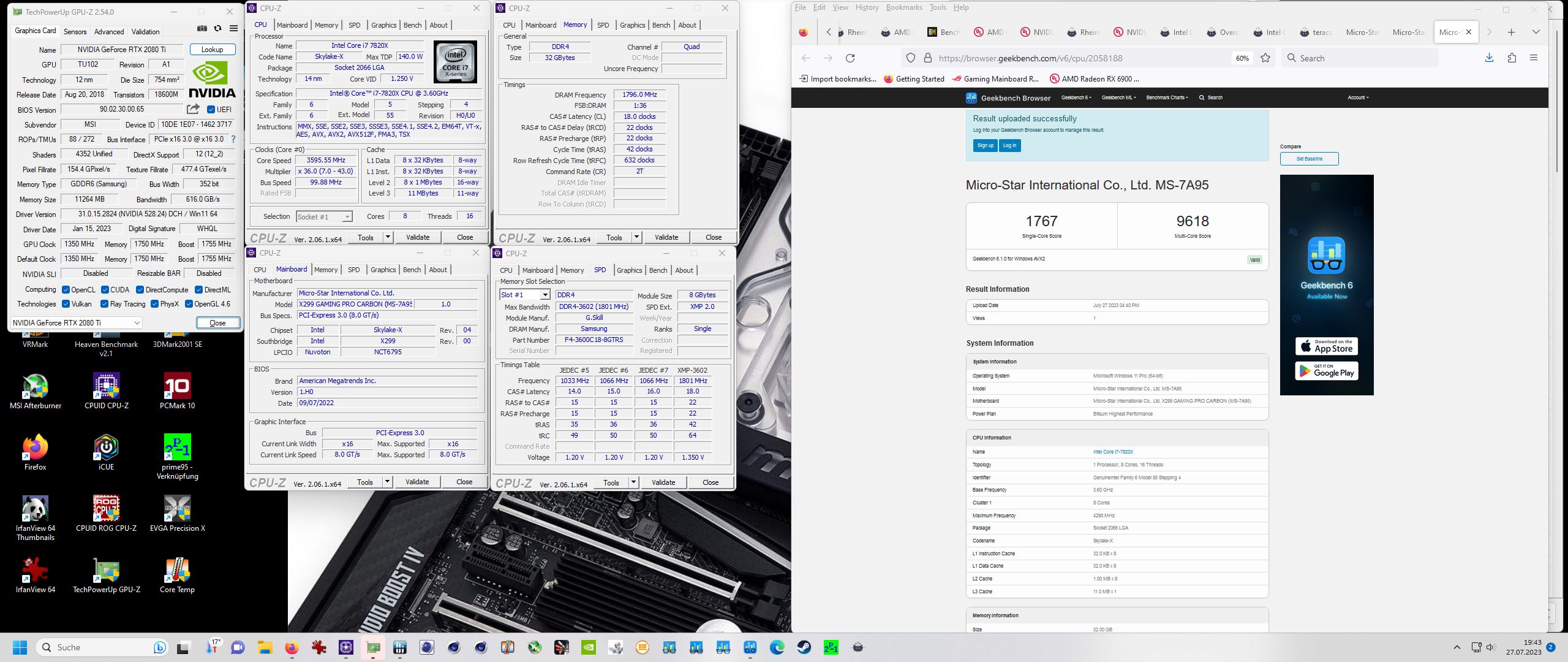Open IrfanView 64 Thumbnails desktop icon
Image resolution: width=1568 pixels, height=662 pixels.
36,518
